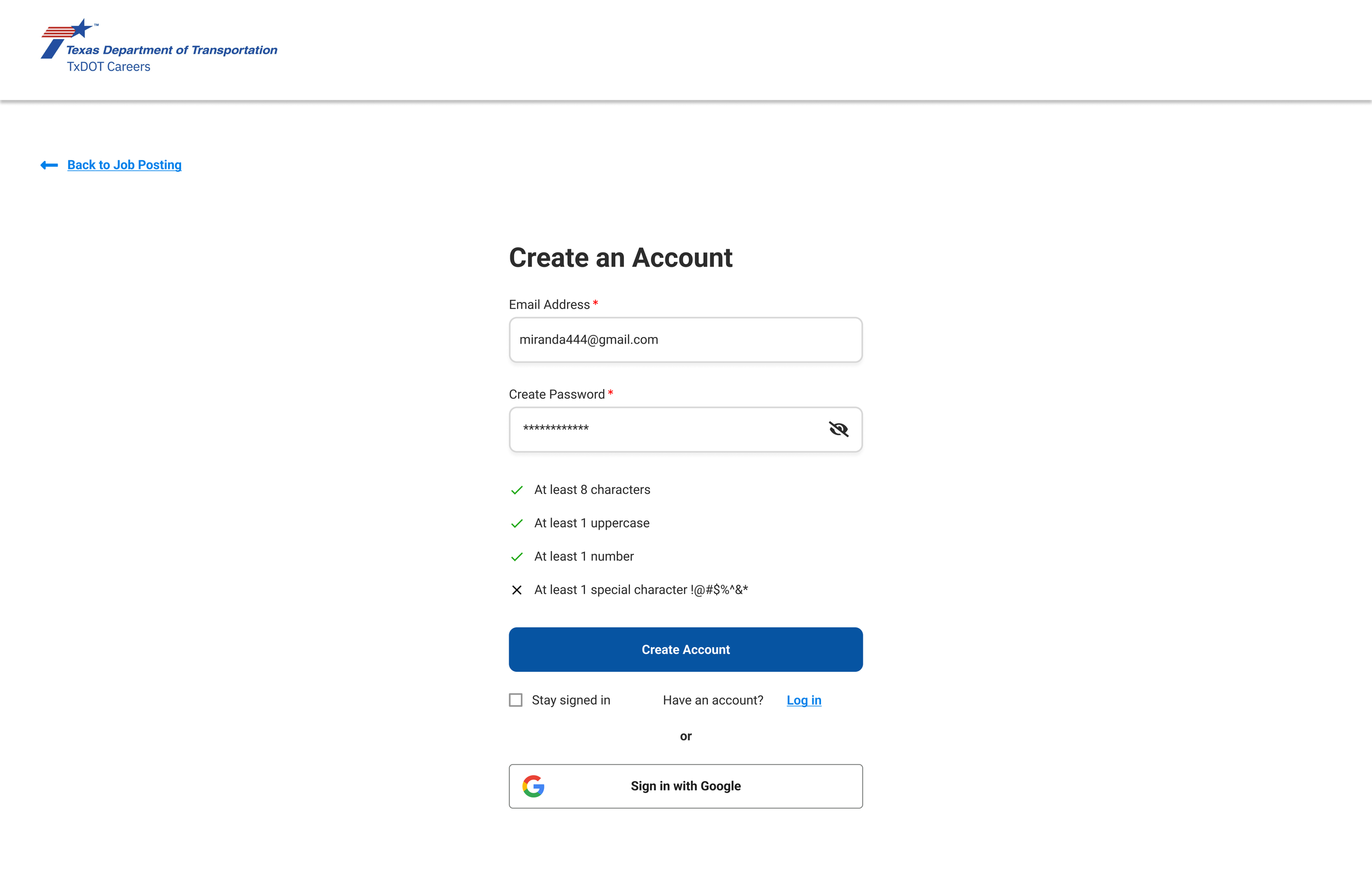Image resolution: width=1372 pixels, height=887 pixels.
Task: Click the Stay signed in label
Action: [571, 700]
